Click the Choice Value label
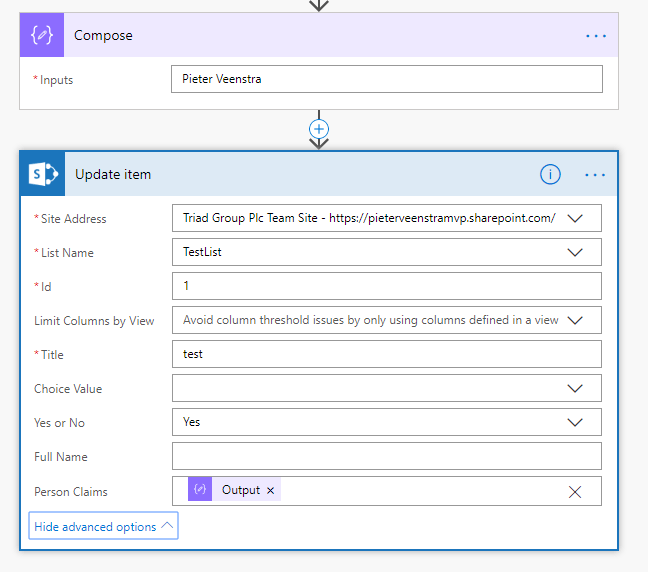Screen dimensions: 648x572 click(68, 389)
